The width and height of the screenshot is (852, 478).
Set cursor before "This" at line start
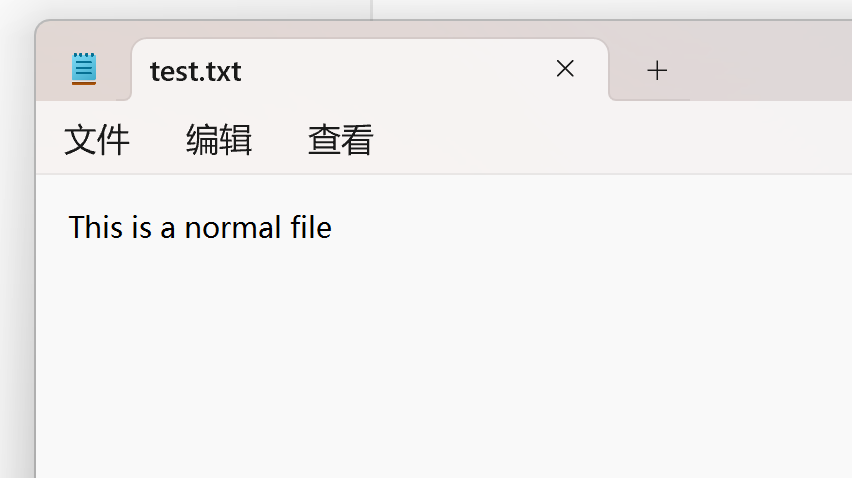68,227
